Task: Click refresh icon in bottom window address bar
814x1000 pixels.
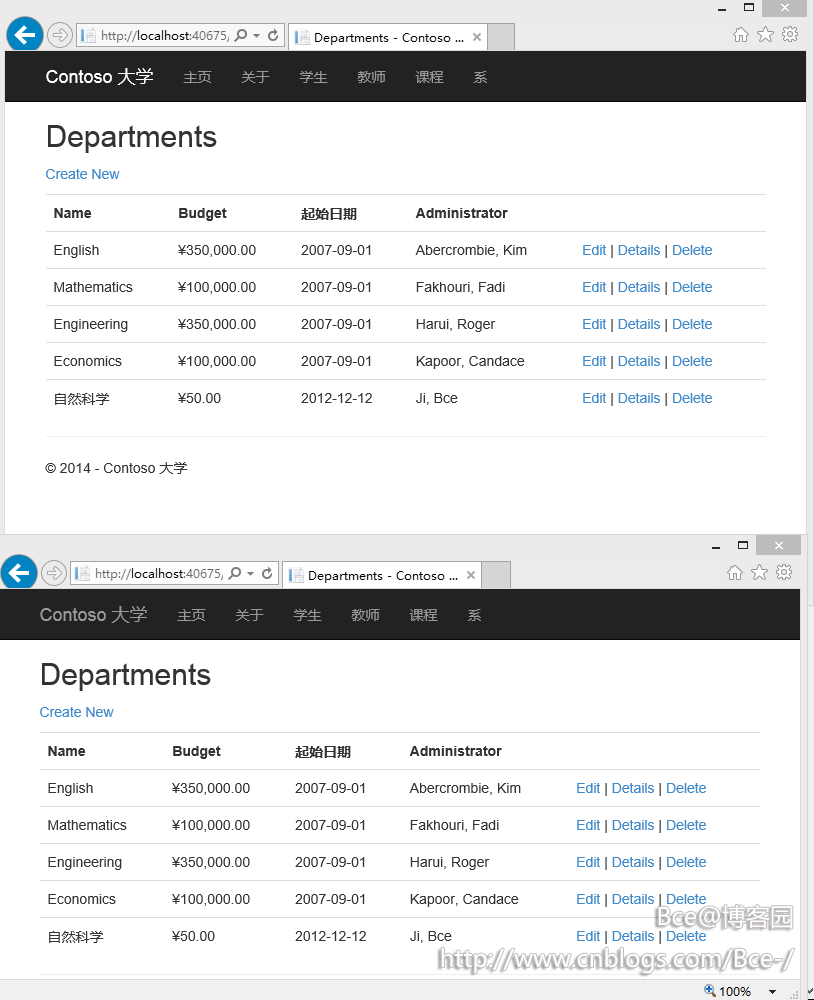Action: pos(267,573)
